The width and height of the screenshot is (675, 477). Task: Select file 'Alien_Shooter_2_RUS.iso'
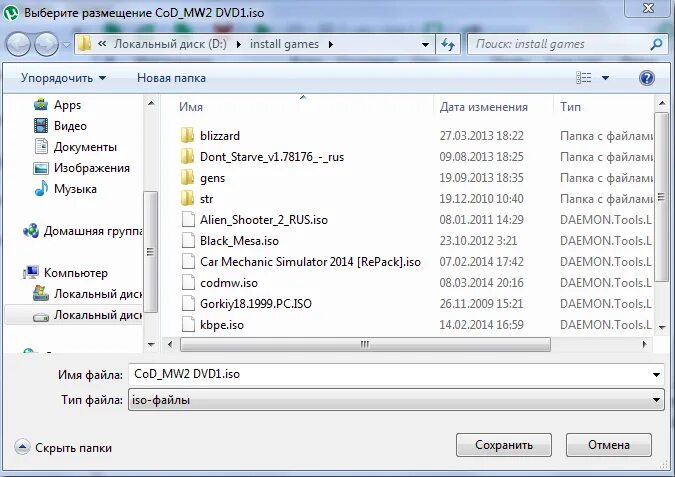click(x=264, y=220)
